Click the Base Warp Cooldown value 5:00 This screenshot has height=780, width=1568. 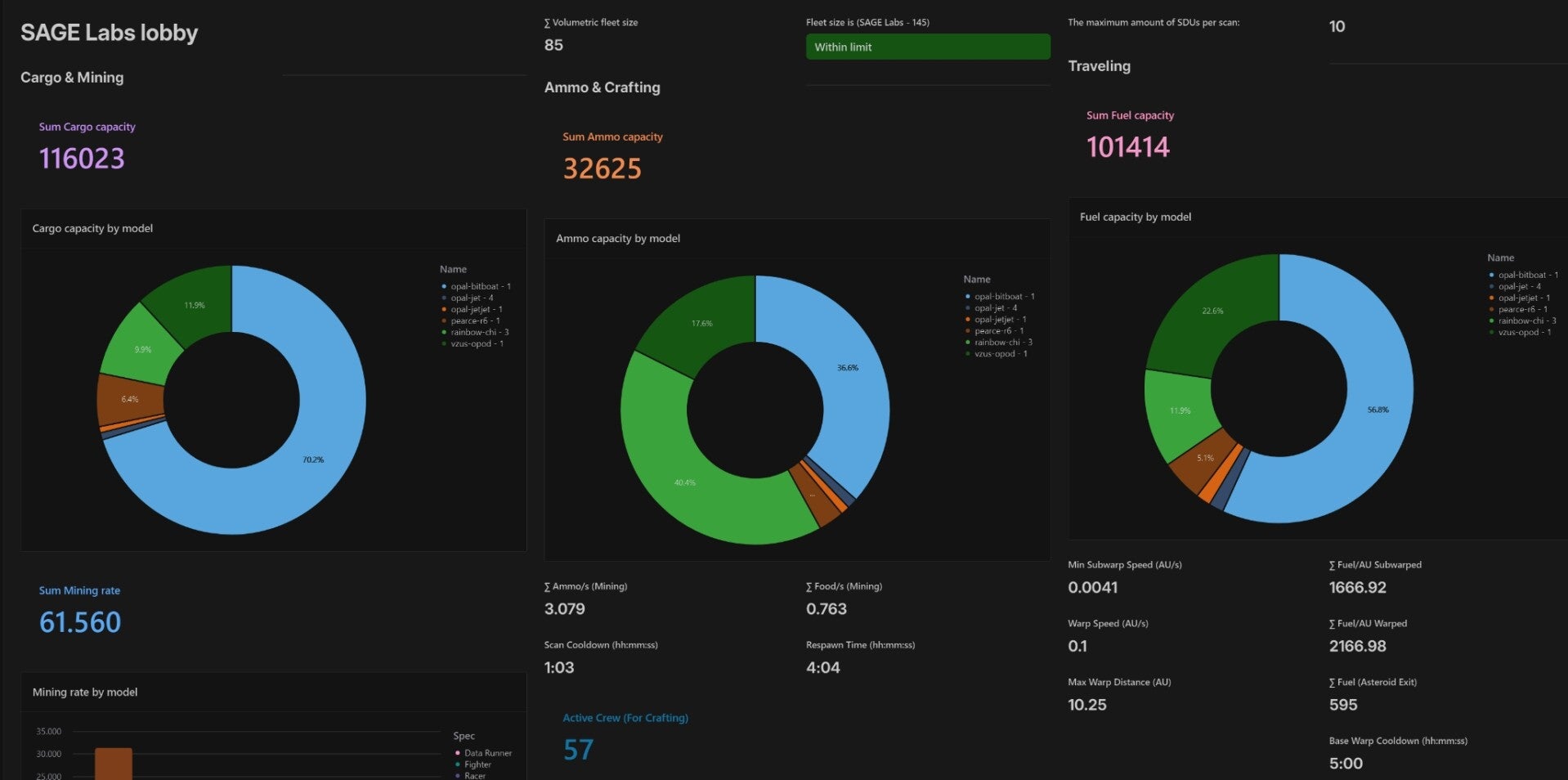1346,764
